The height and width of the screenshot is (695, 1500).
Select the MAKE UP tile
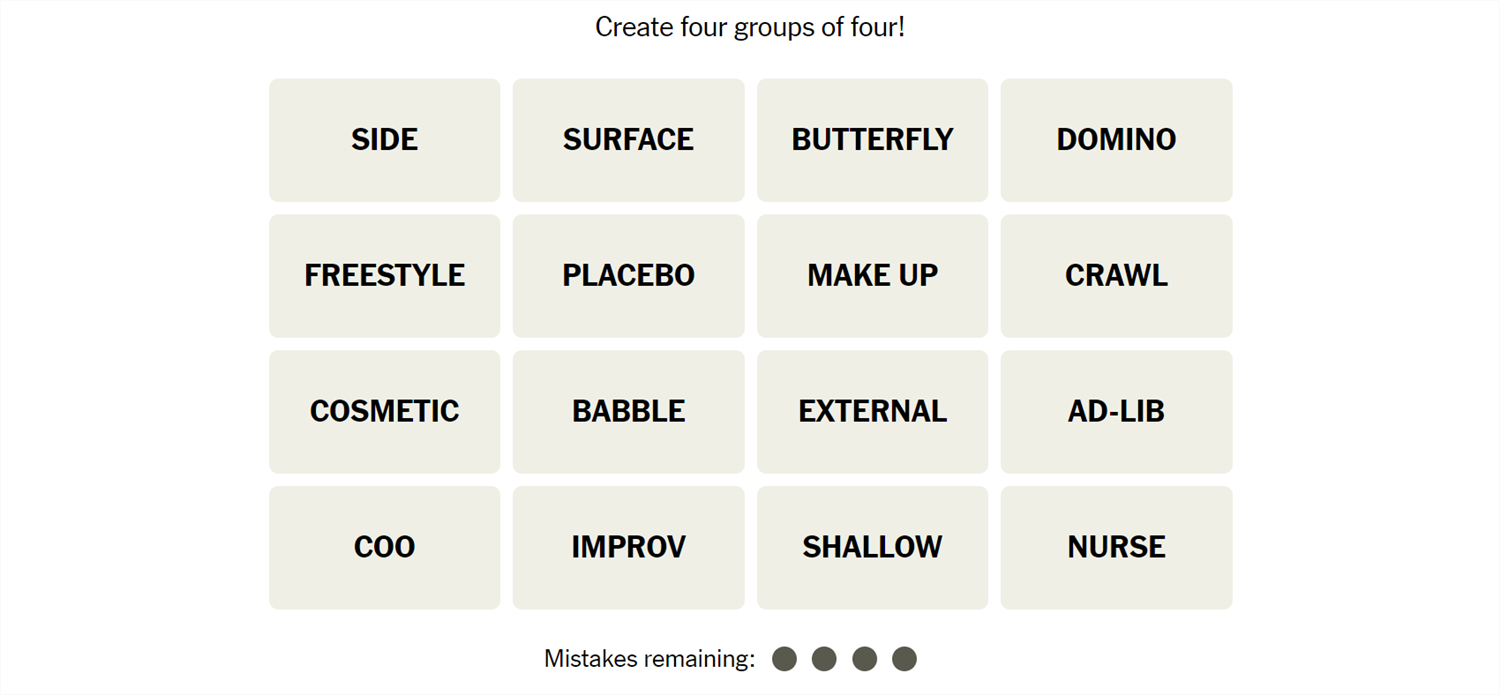tap(872, 276)
